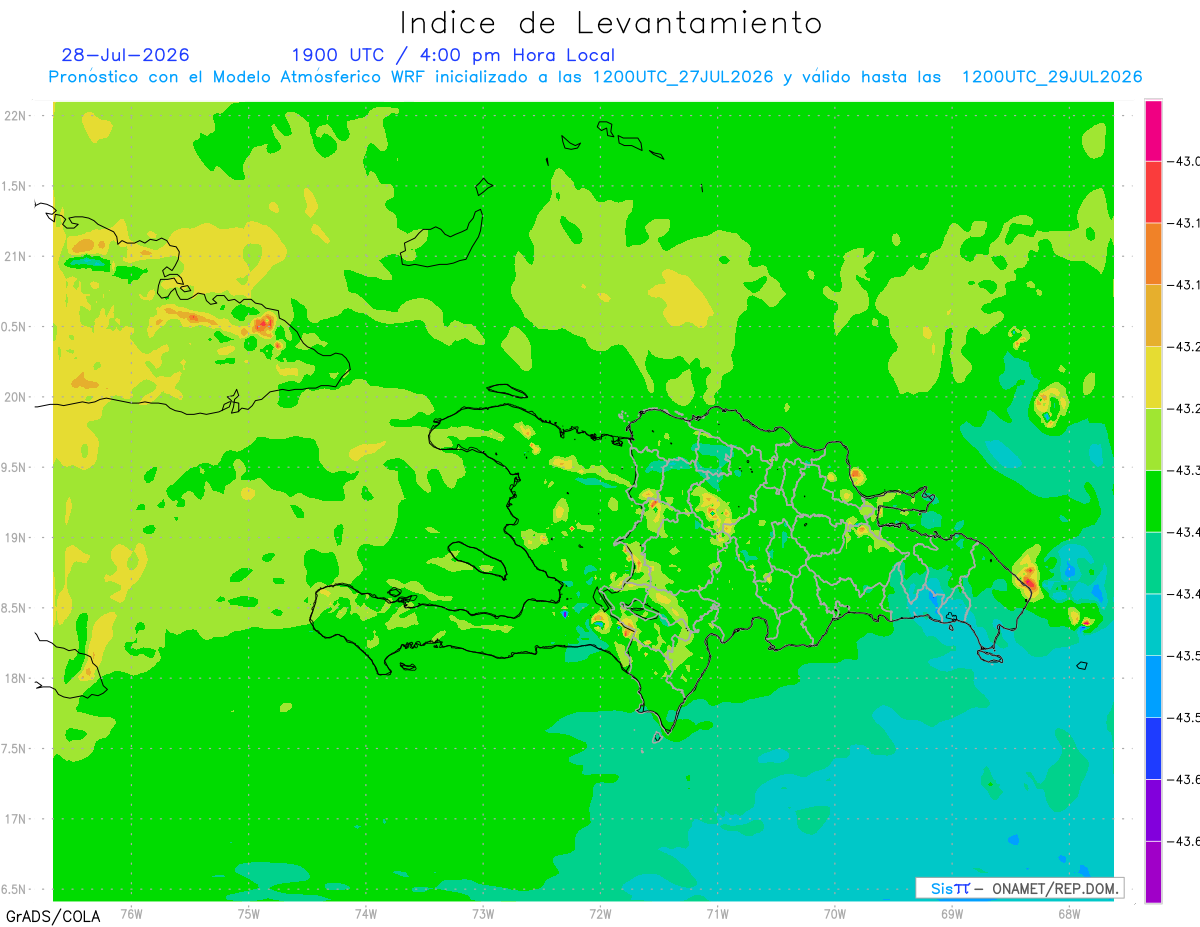Click the 'ONAMET/REP.DOM.' attribution box

pos(1019,888)
